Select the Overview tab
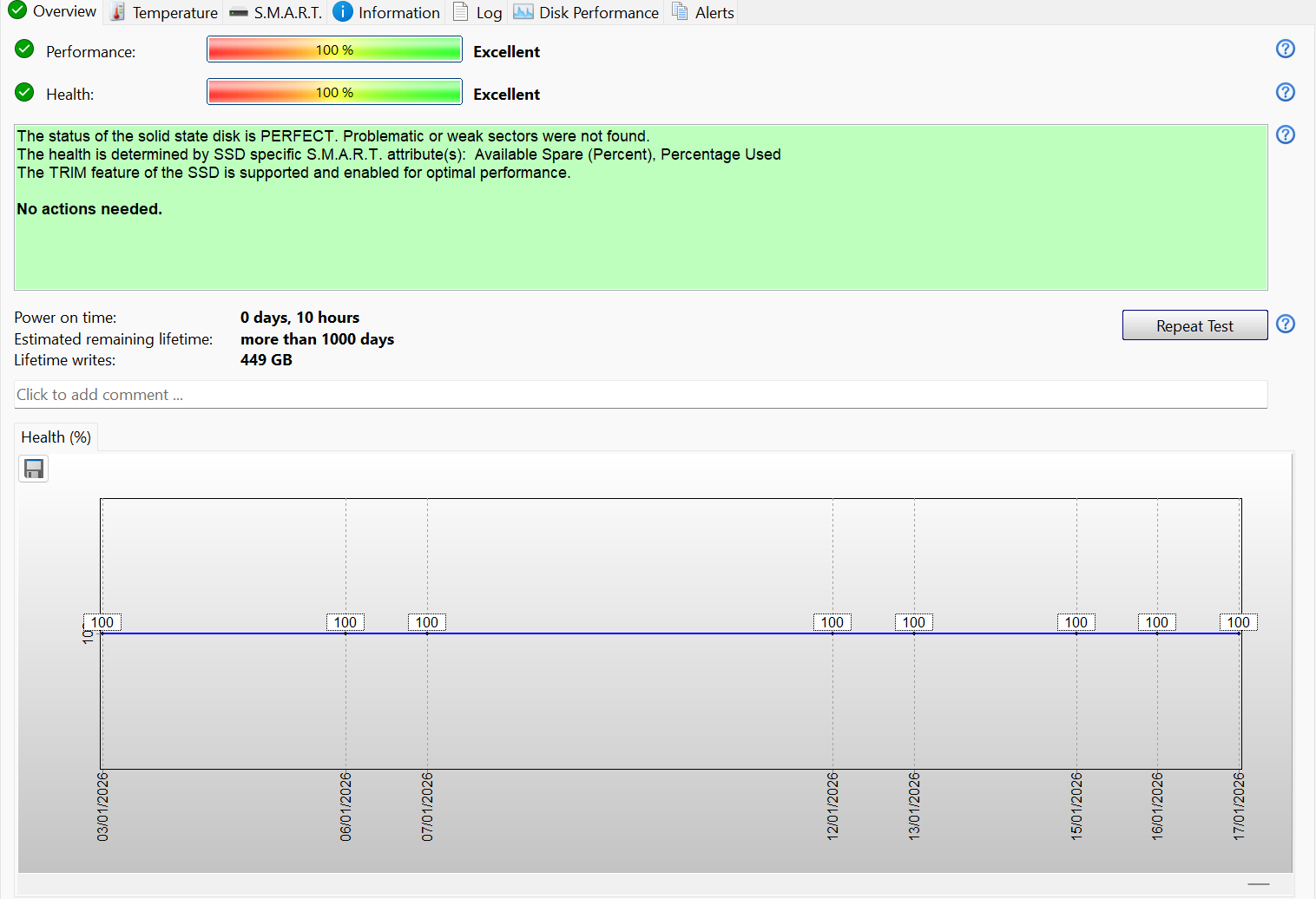 tap(53, 12)
